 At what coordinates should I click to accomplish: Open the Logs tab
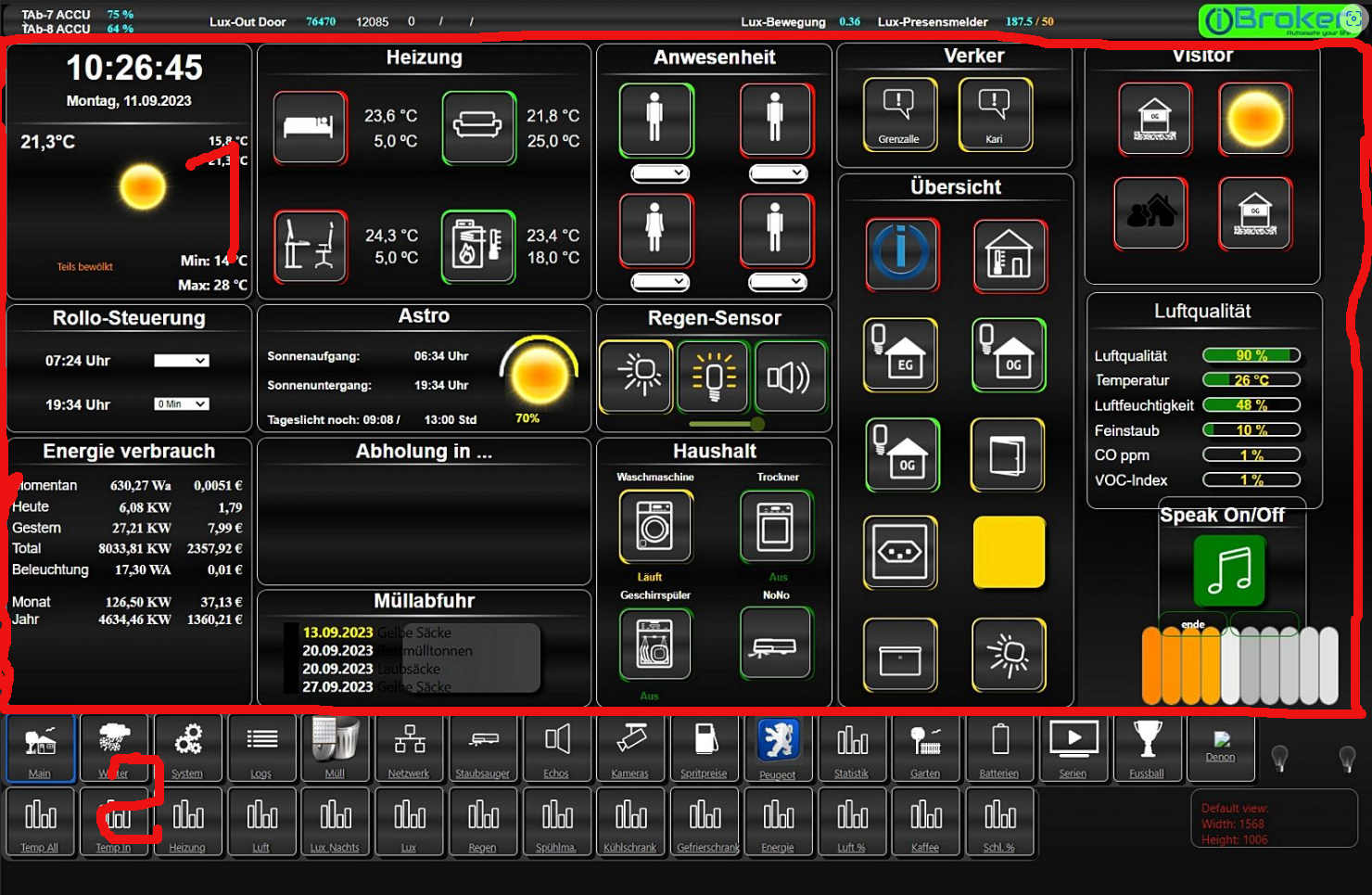(261, 748)
